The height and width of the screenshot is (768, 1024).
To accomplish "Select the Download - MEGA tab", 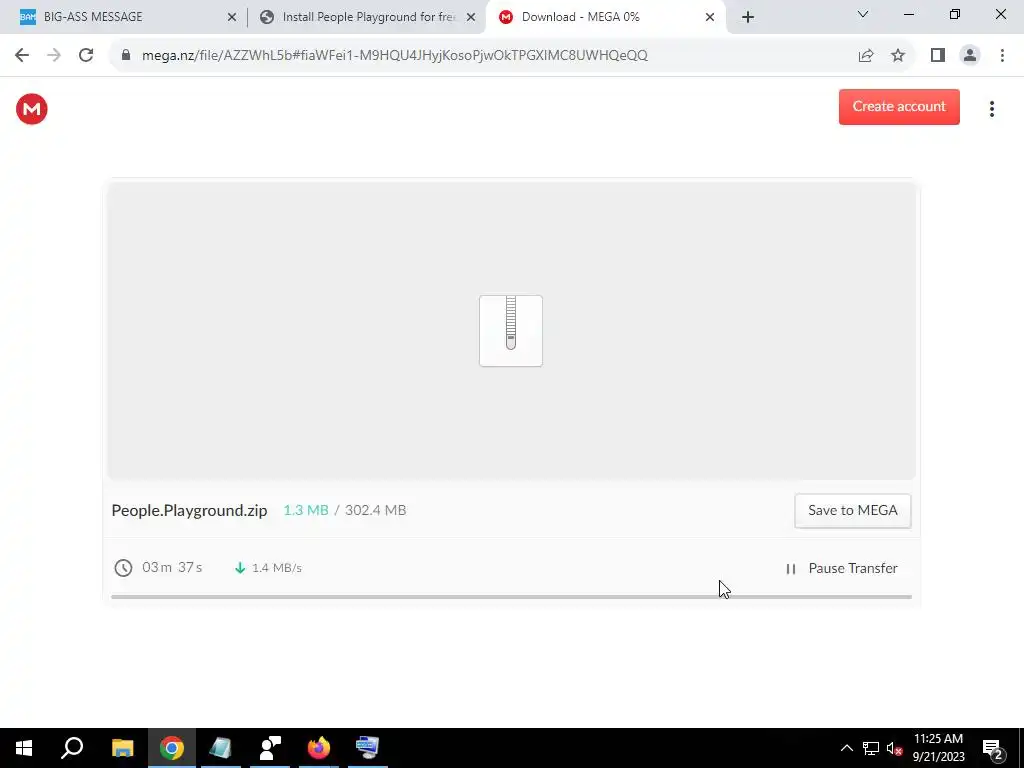I will 604,17.
